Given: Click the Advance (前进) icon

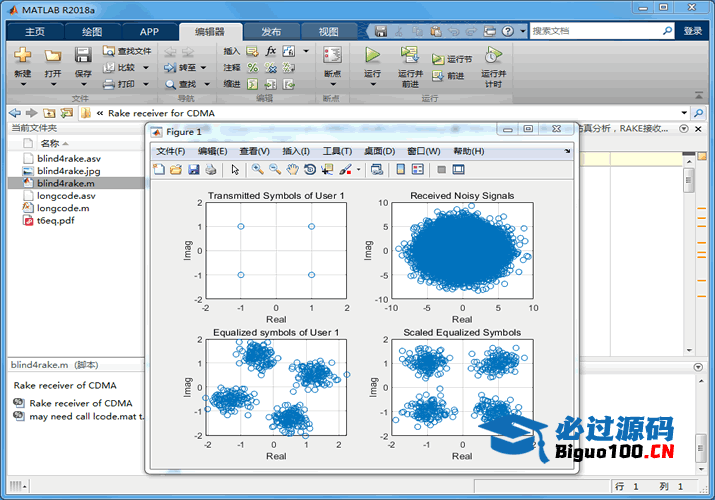Looking at the screenshot, I should (438, 76).
